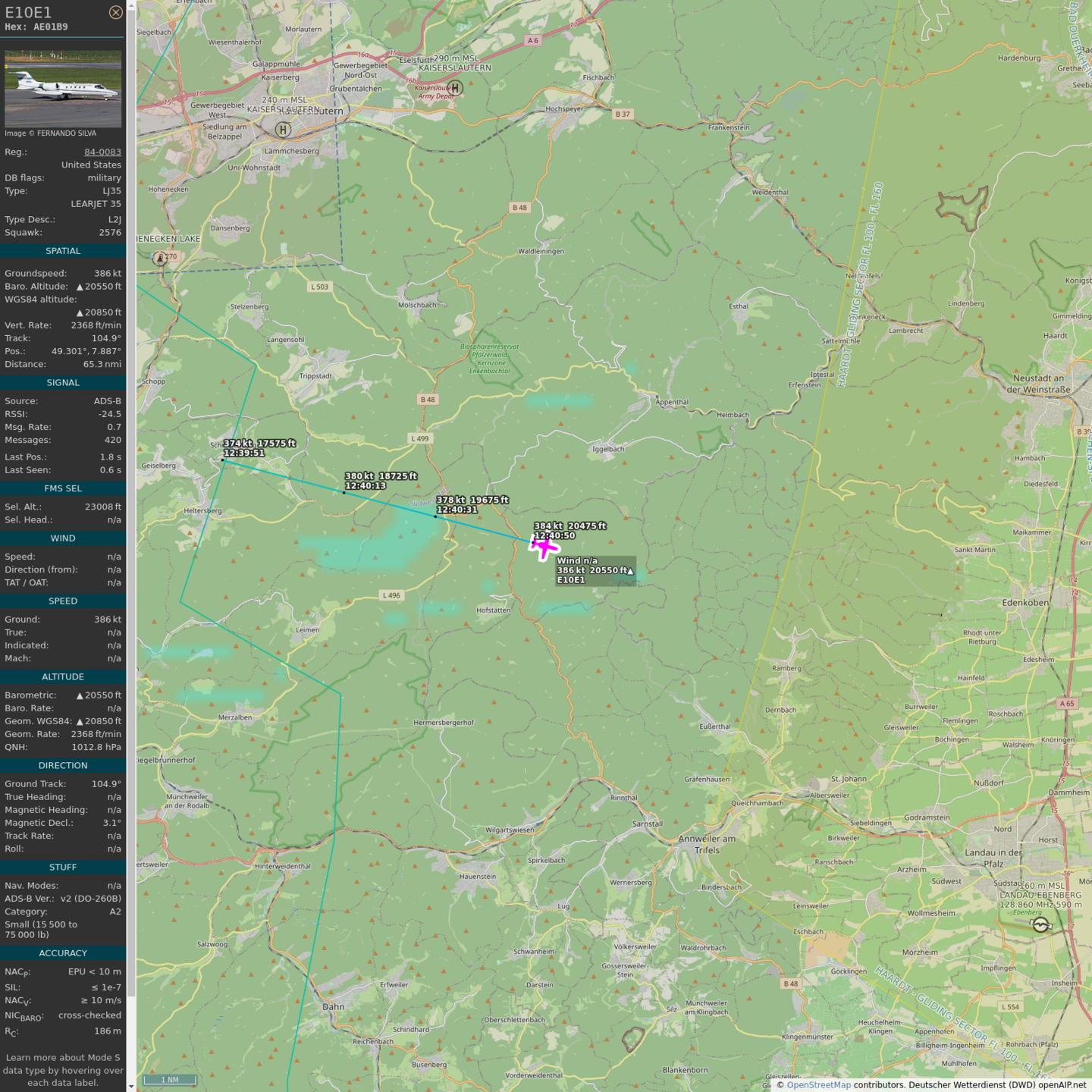The height and width of the screenshot is (1092, 1092).
Task: Click the magenta aircraft icon on map
Action: click(544, 546)
